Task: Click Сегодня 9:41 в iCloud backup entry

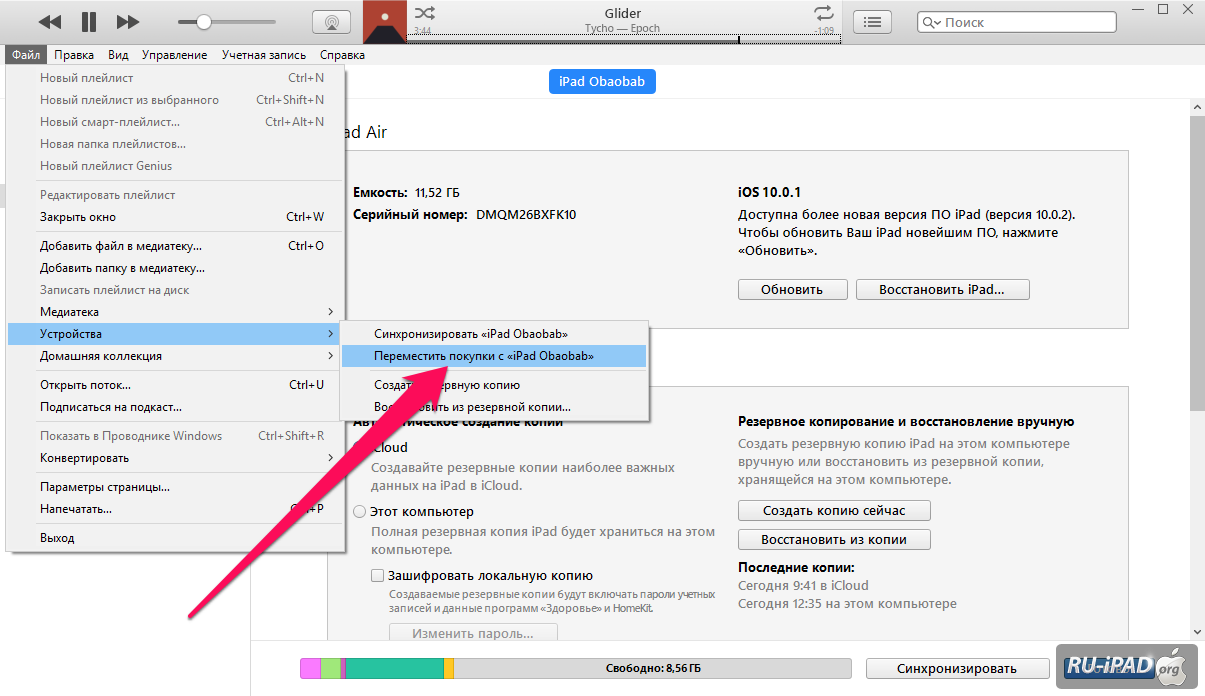Action: click(803, 585)
